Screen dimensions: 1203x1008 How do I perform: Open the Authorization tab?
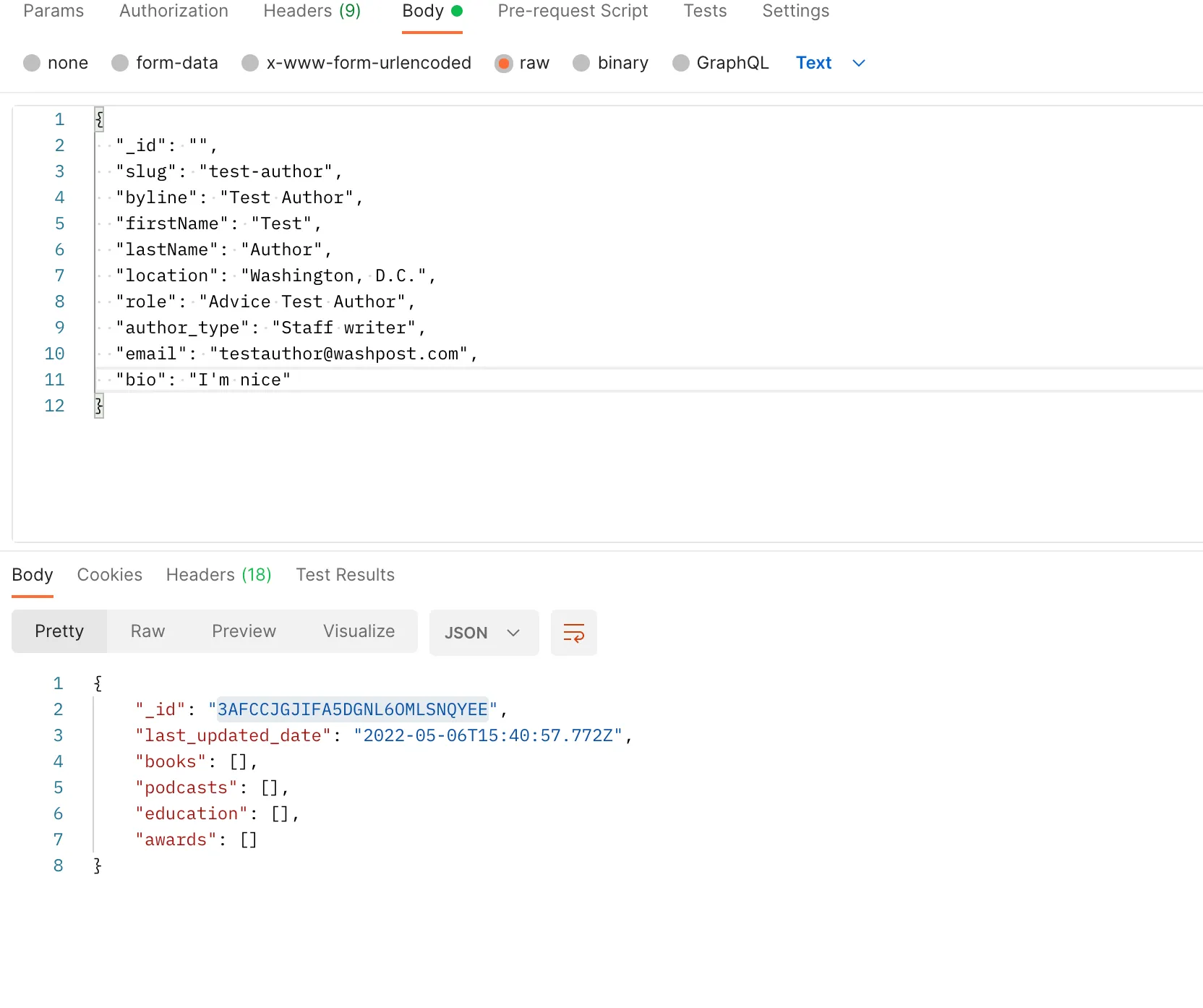pos(174,11)
